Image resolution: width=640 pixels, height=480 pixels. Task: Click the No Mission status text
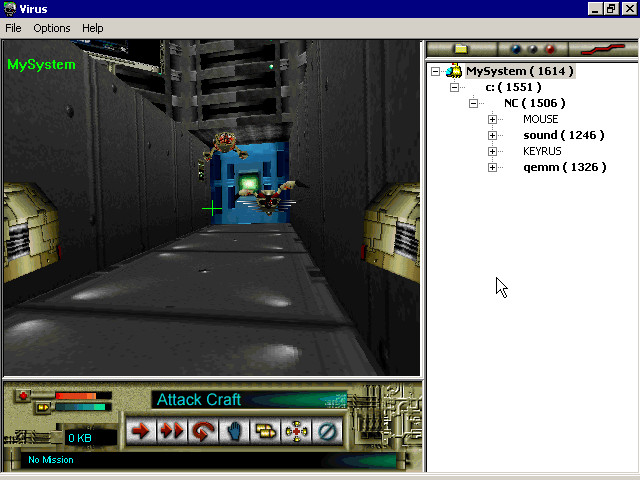(x=51, y=460)
